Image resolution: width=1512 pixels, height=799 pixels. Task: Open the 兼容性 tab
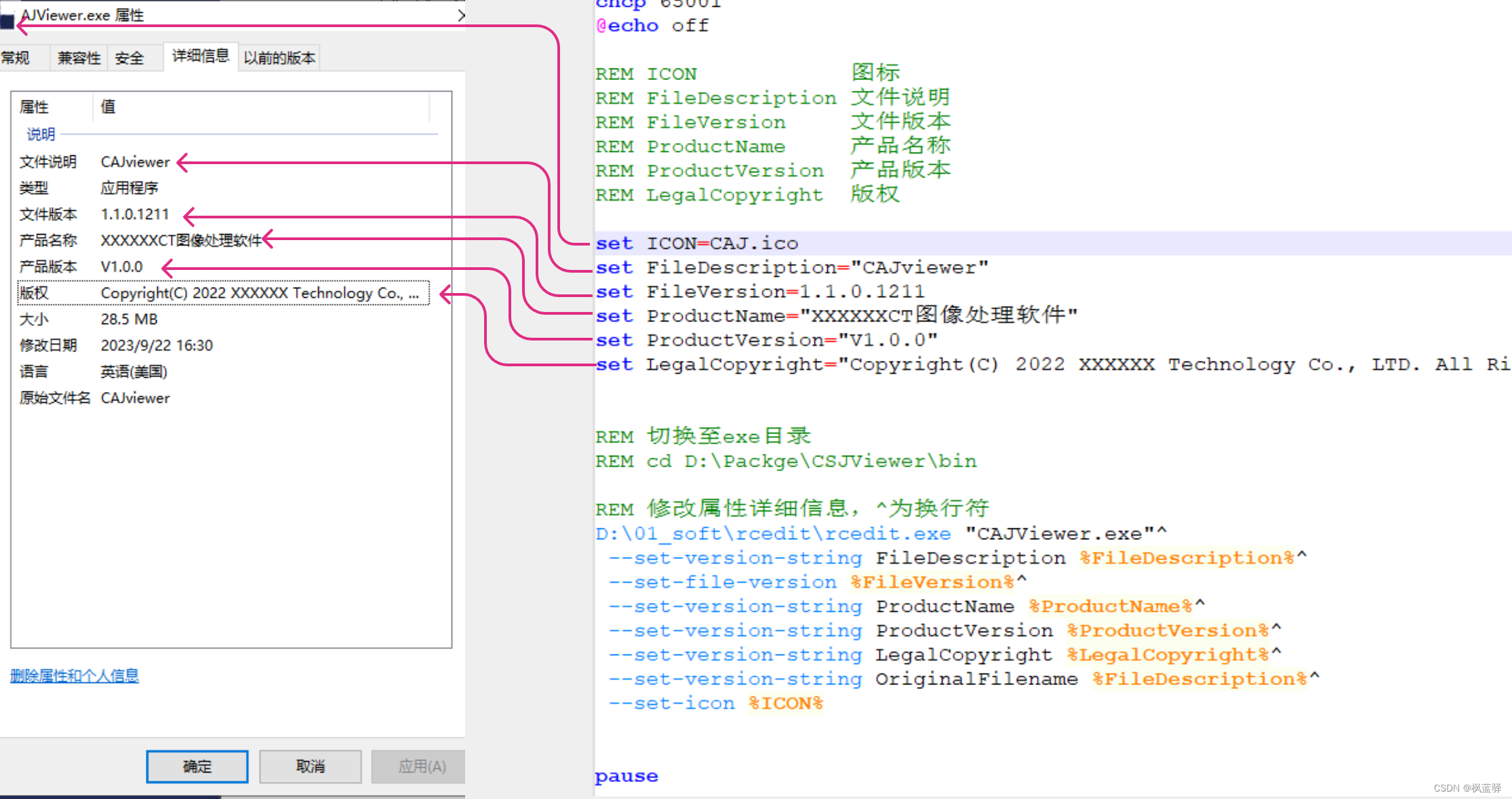(79, 58)
